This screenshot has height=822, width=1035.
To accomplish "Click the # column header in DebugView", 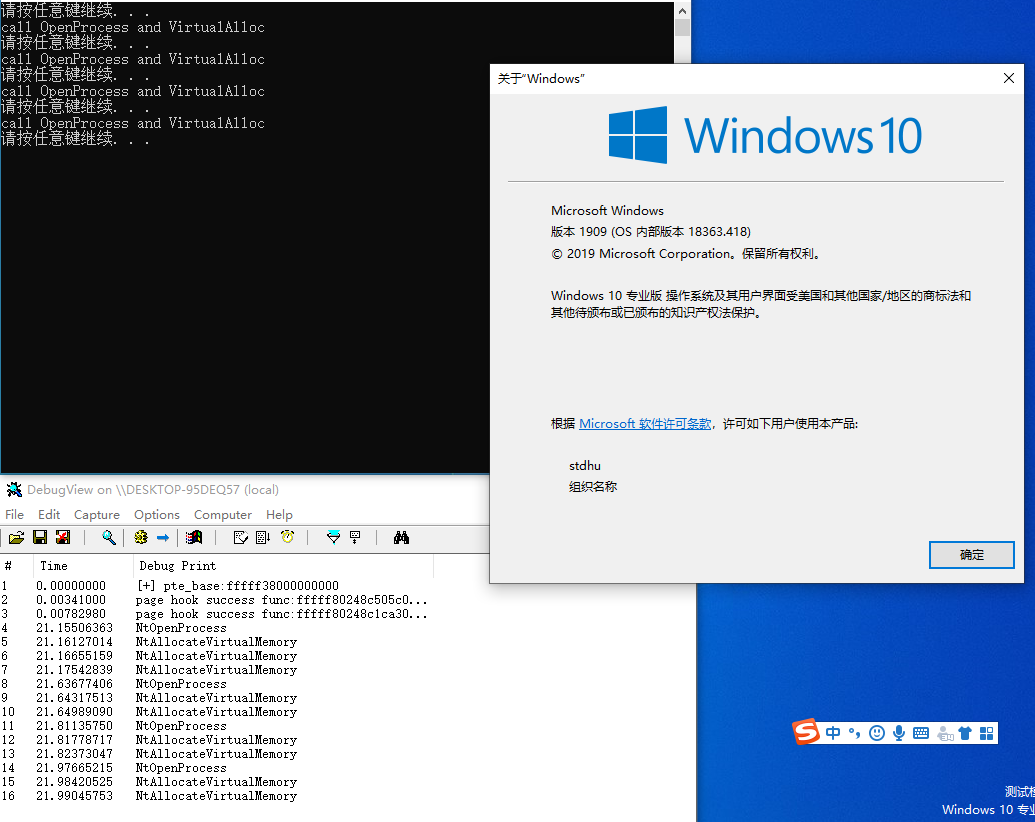I will tap(17, 566).
